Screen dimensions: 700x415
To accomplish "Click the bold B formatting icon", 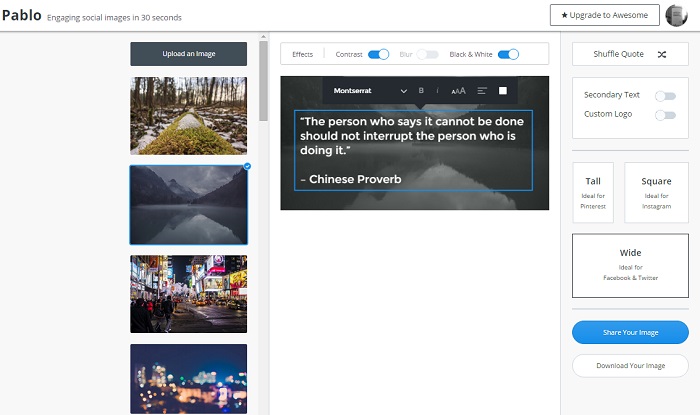I will coord(421,91).
